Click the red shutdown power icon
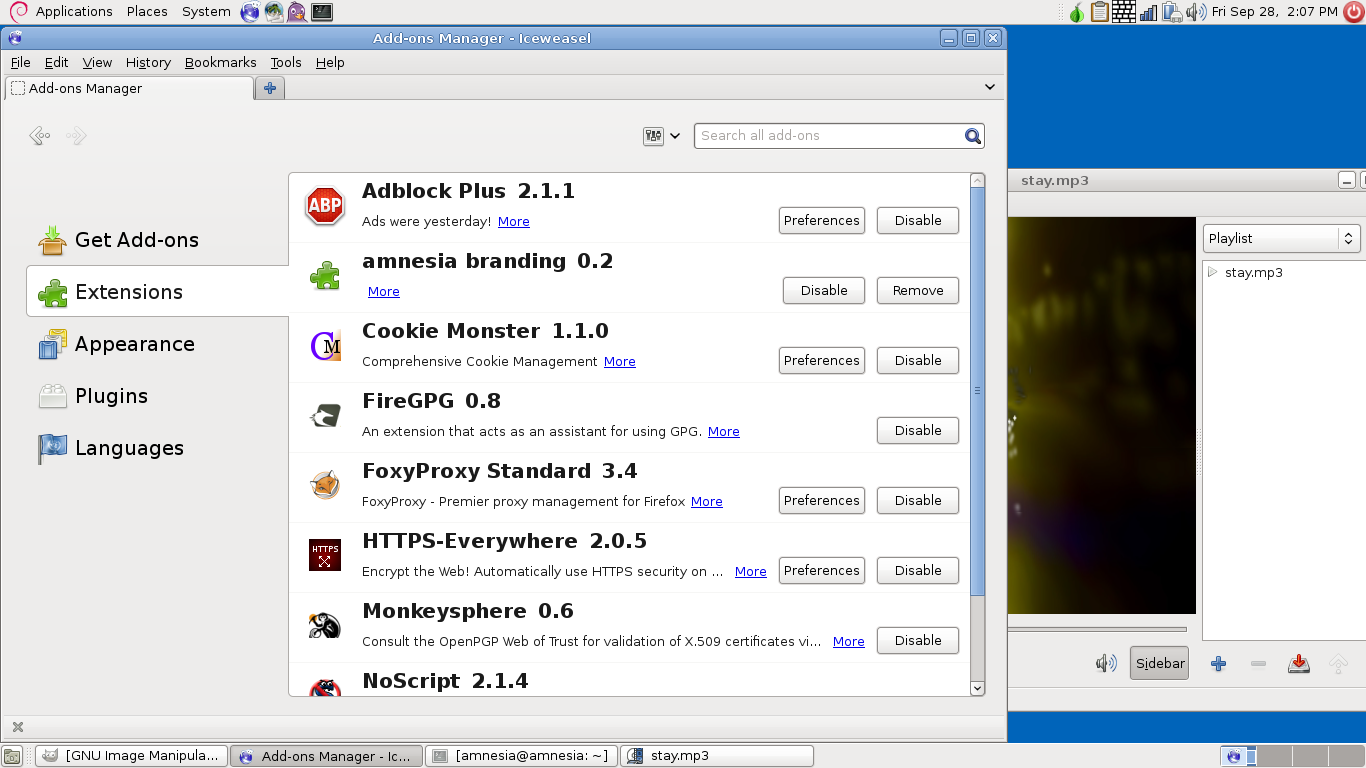Screen dimensions: 1366x768 (1354, 12)
